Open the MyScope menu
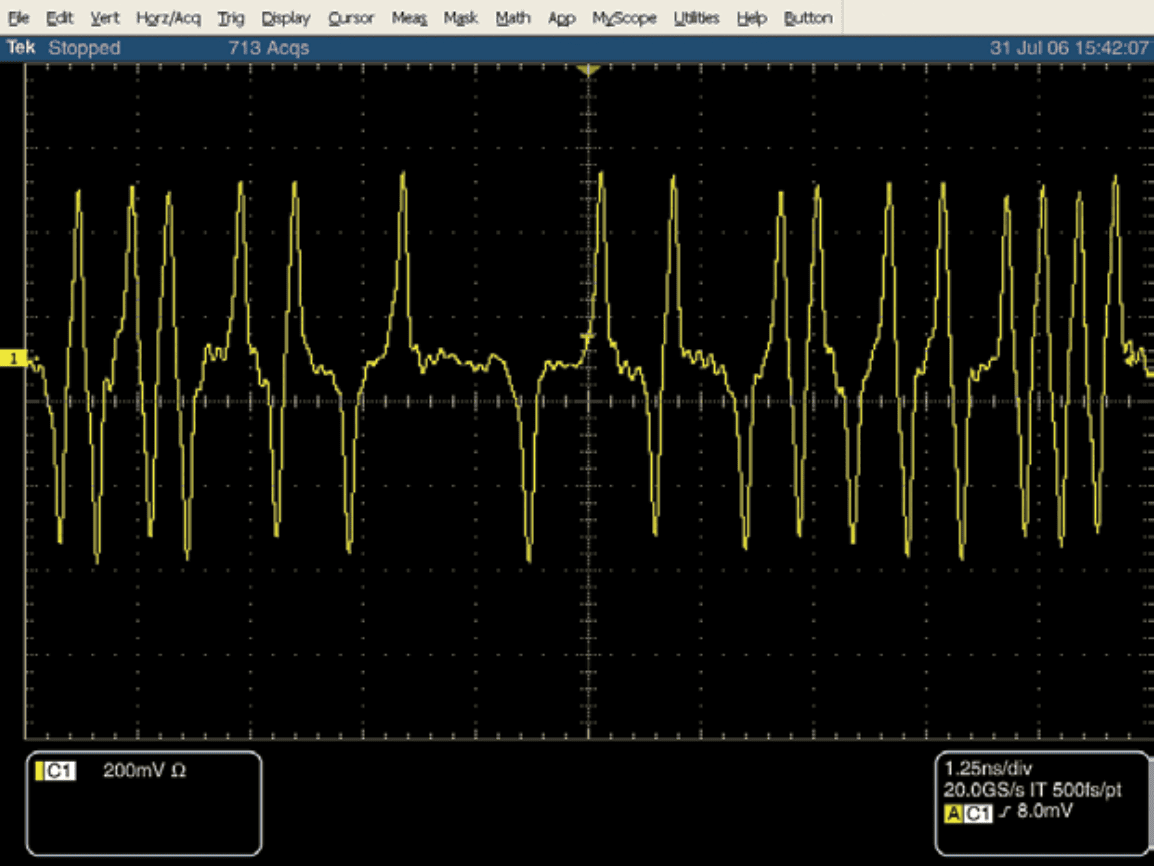Viewport: 1154px width, 868px height. pyautogui.click(x=624, y=18)
